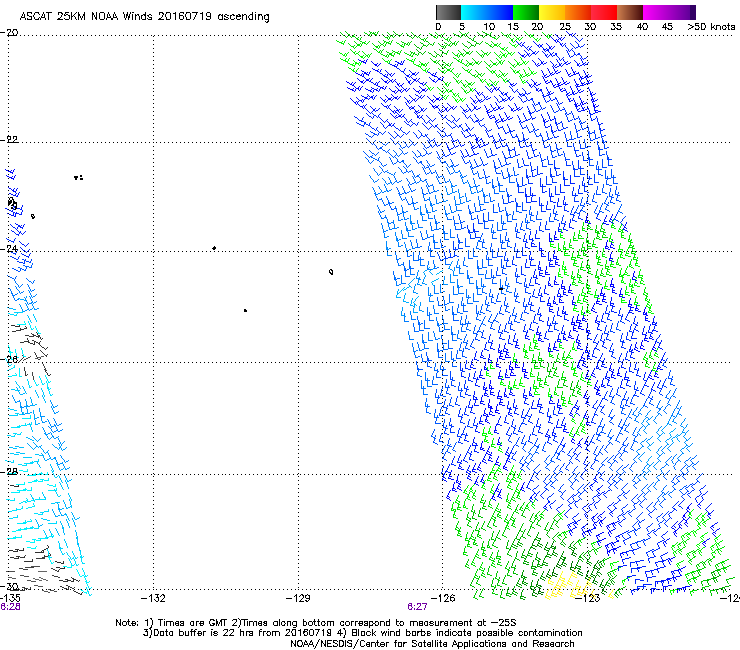Click the longitude label '-126'
The width and height of the screenshot is (740, 650).
pos(443,599)
